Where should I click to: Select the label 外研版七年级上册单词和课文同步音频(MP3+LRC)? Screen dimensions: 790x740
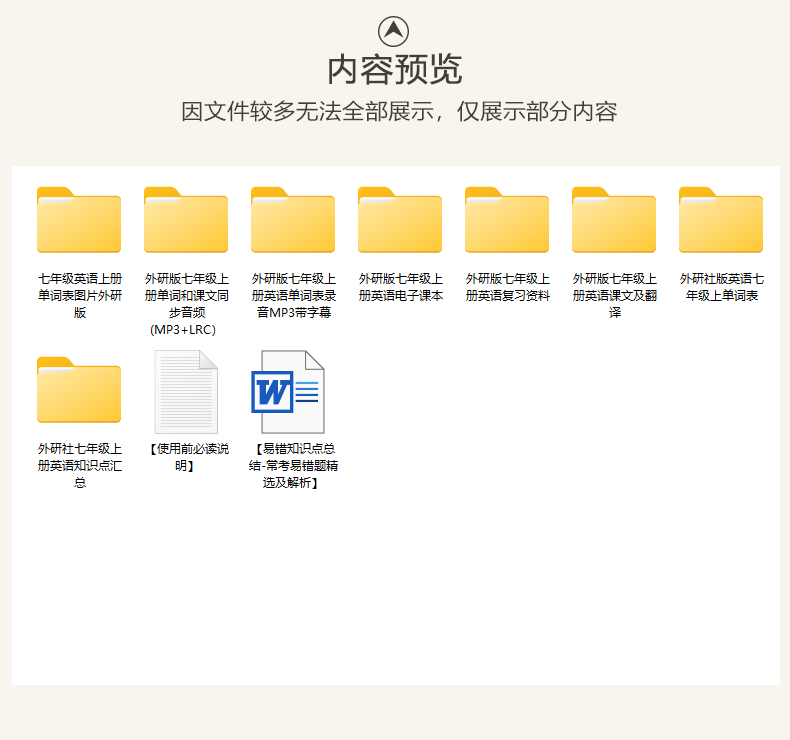pos(186,304)
